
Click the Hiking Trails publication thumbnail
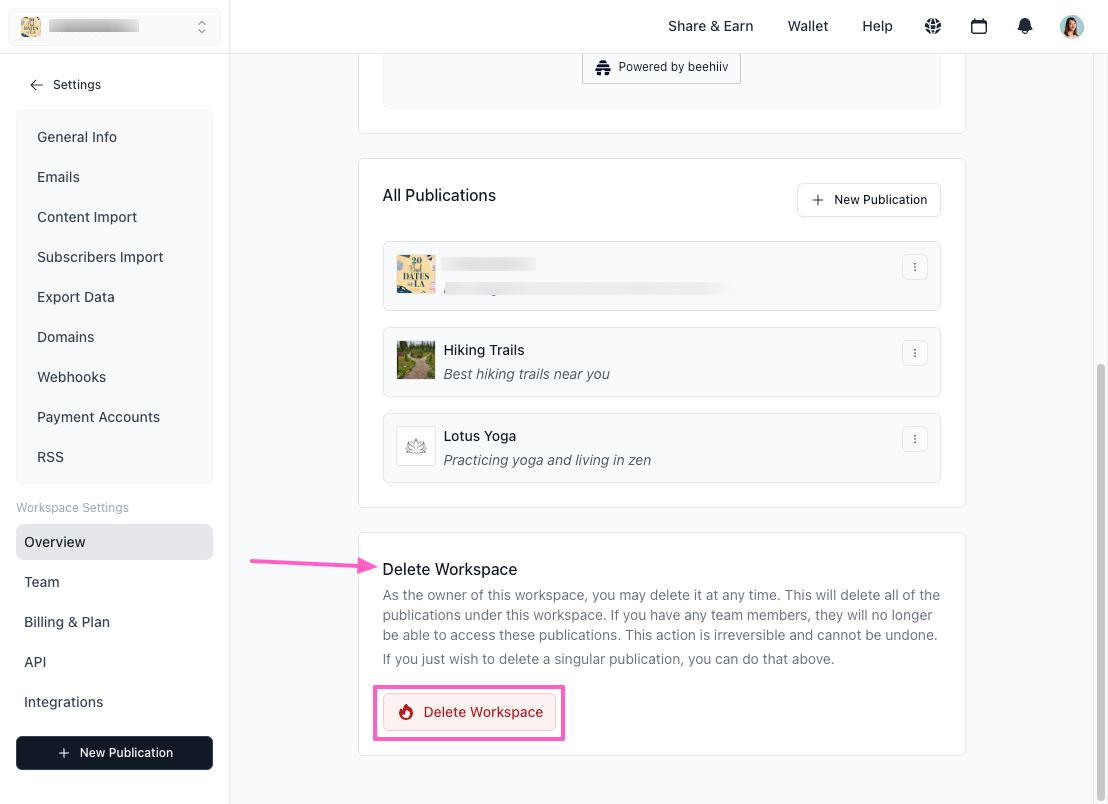coord(416,360)
